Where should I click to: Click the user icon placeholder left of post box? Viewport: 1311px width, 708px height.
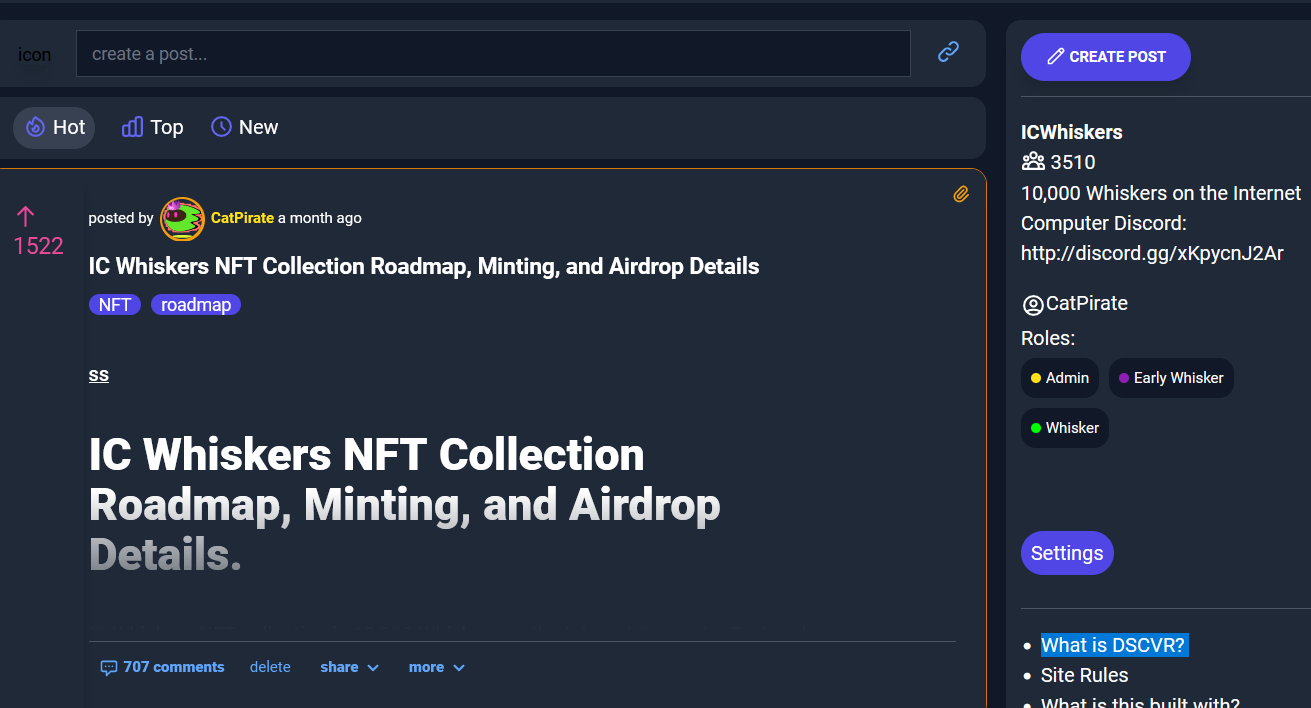[x=35, y=54]
